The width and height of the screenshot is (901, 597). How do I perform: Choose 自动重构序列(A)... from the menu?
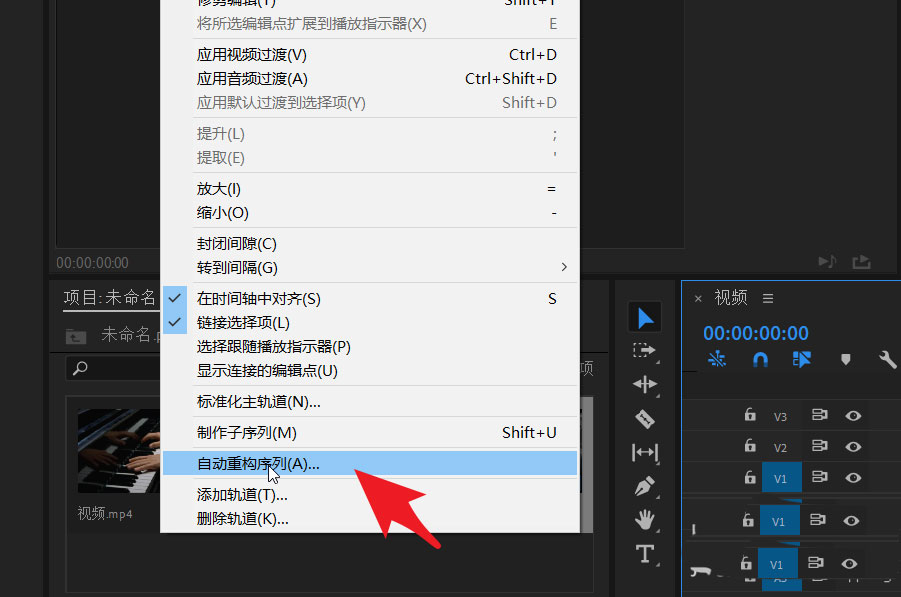coord(370,464)
